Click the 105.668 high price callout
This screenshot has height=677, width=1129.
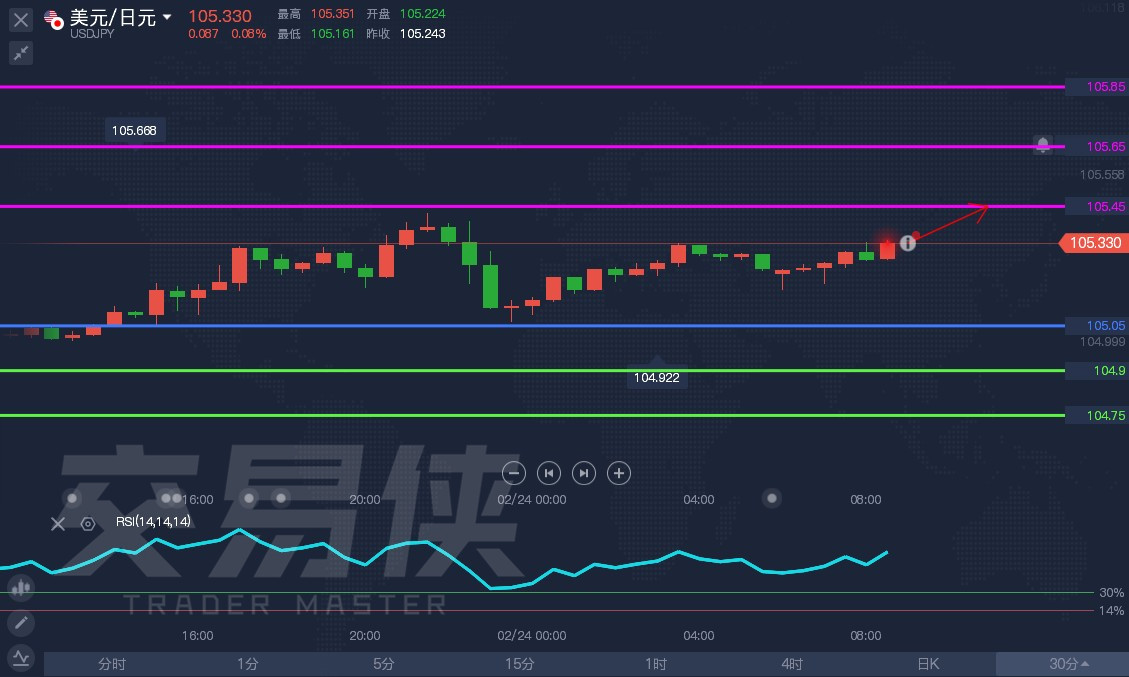134,130
